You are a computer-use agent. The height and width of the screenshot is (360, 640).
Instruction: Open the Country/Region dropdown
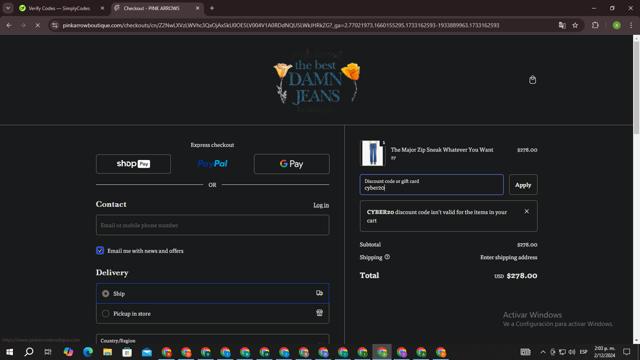pos(212,340)
